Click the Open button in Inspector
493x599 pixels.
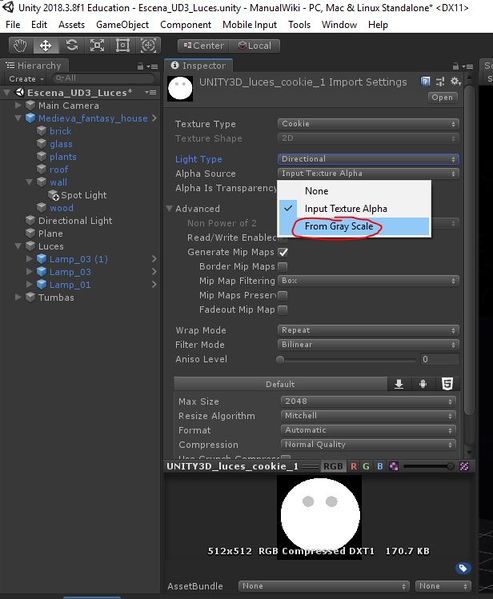(x=442, y=97)
